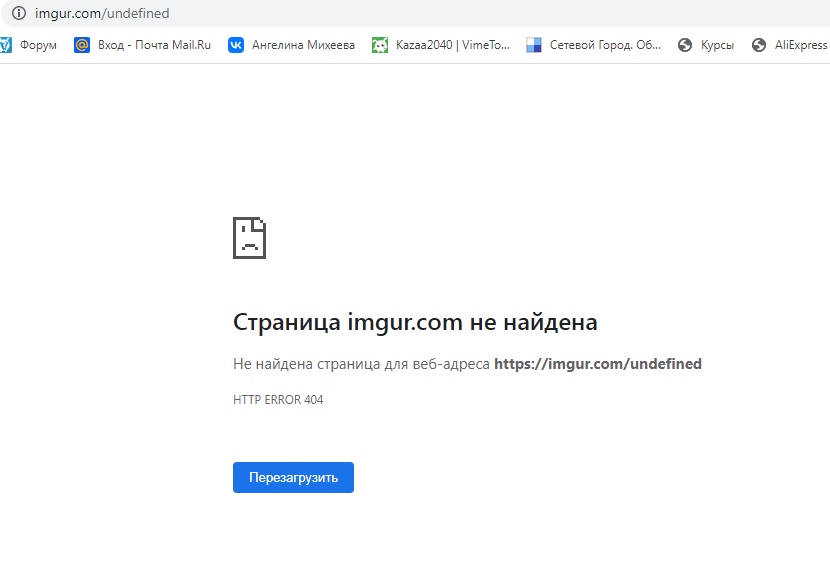Open the Форум bookmark label
Screen dimensions: 830x578
click(38, 45)
